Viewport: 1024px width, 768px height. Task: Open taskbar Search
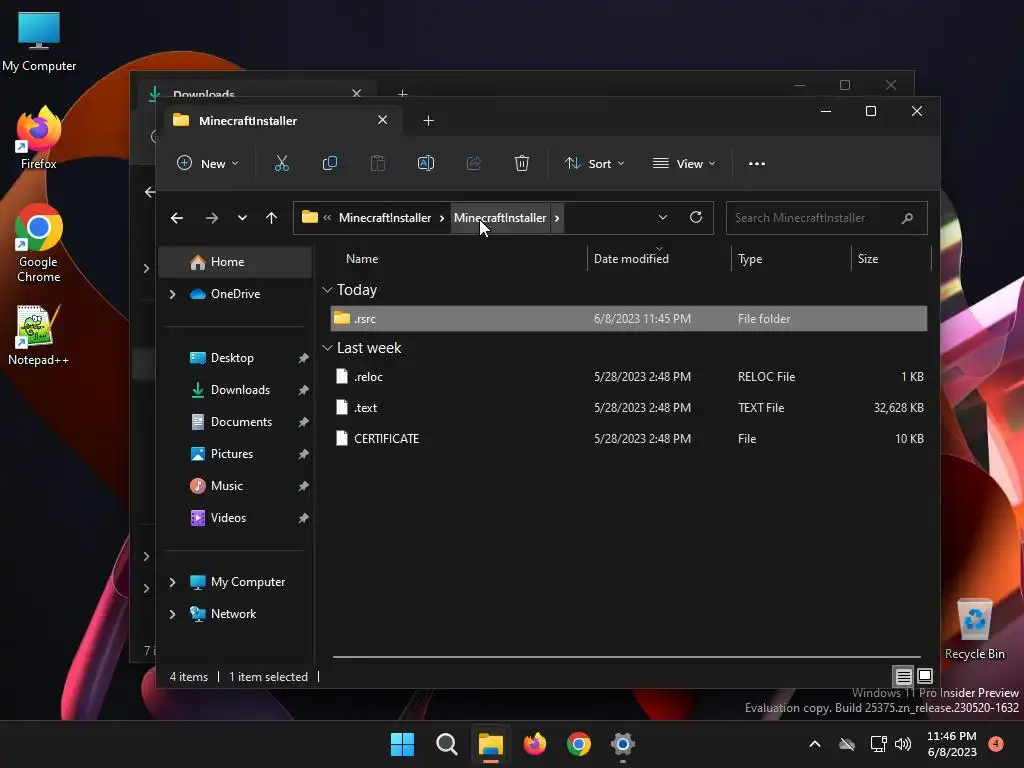[x=447, y=744]
